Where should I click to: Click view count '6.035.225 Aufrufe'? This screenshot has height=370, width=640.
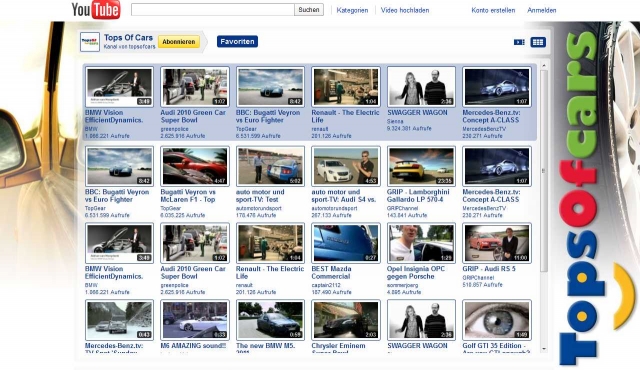point(183,215)
